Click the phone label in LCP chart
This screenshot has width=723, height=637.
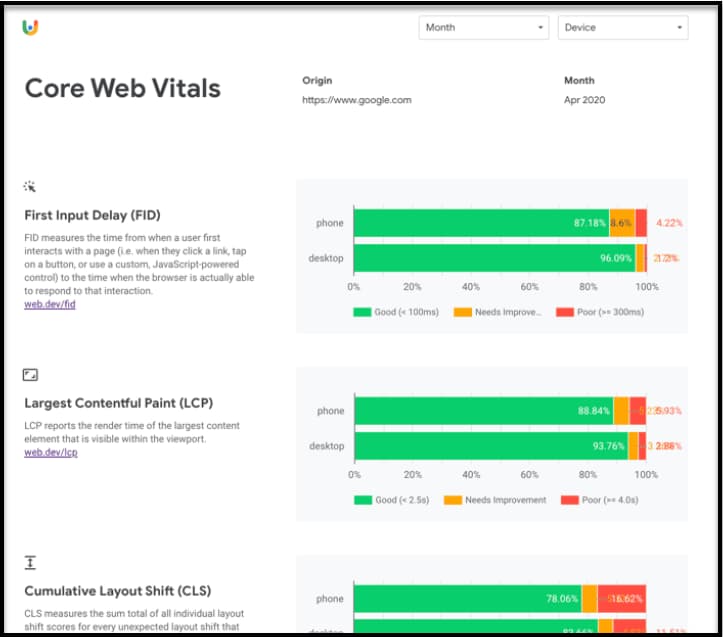click(331, 411)
